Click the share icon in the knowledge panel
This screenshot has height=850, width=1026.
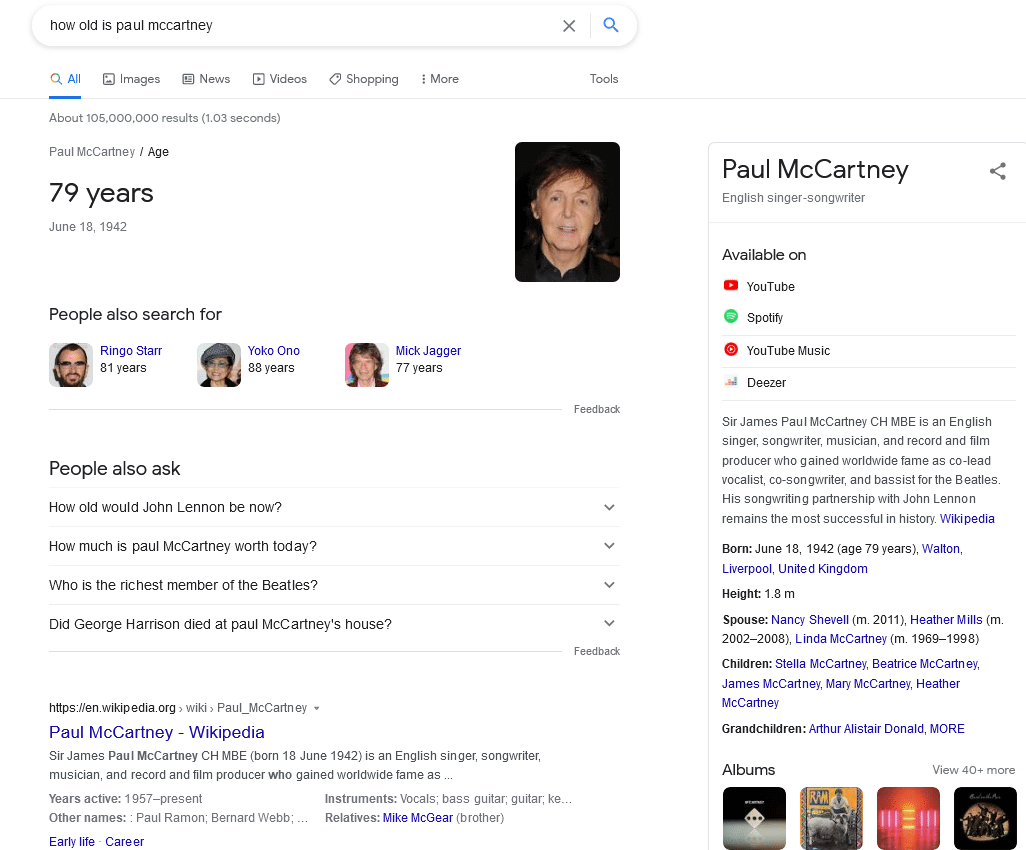[x=998, y=171]
